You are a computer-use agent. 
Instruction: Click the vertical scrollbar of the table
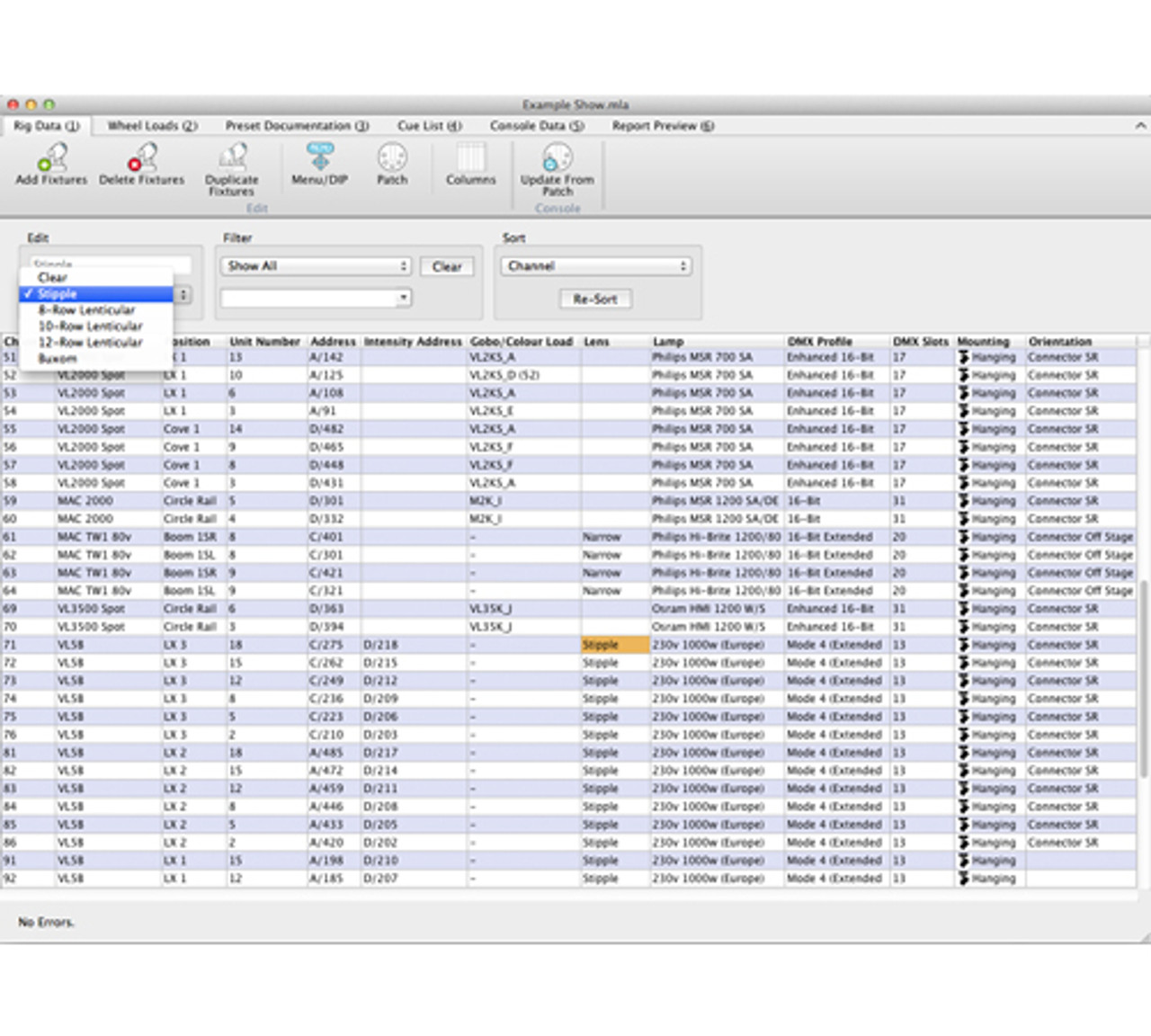1143,679
